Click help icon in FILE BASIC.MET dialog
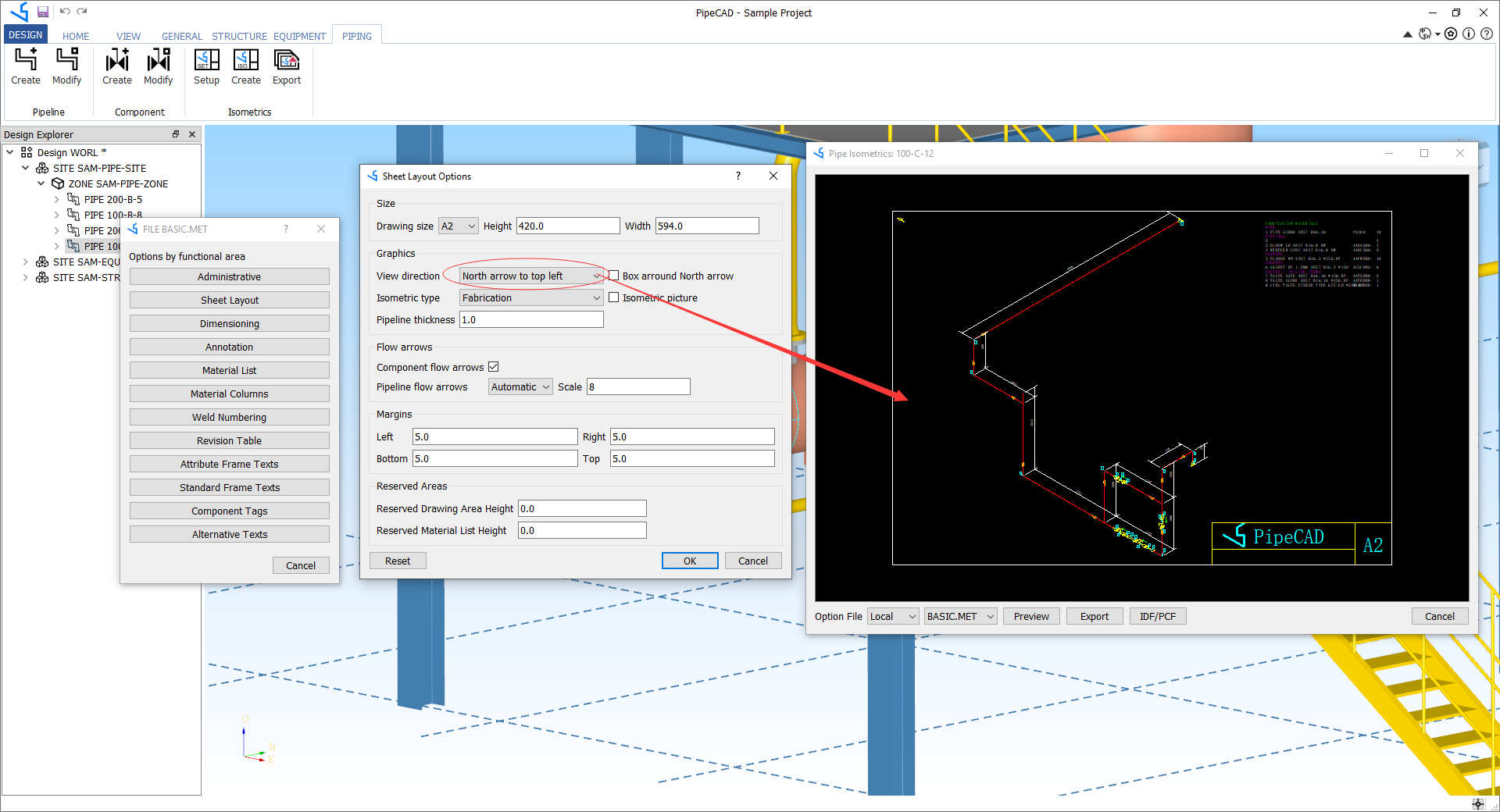 click(x=286, y=229)
